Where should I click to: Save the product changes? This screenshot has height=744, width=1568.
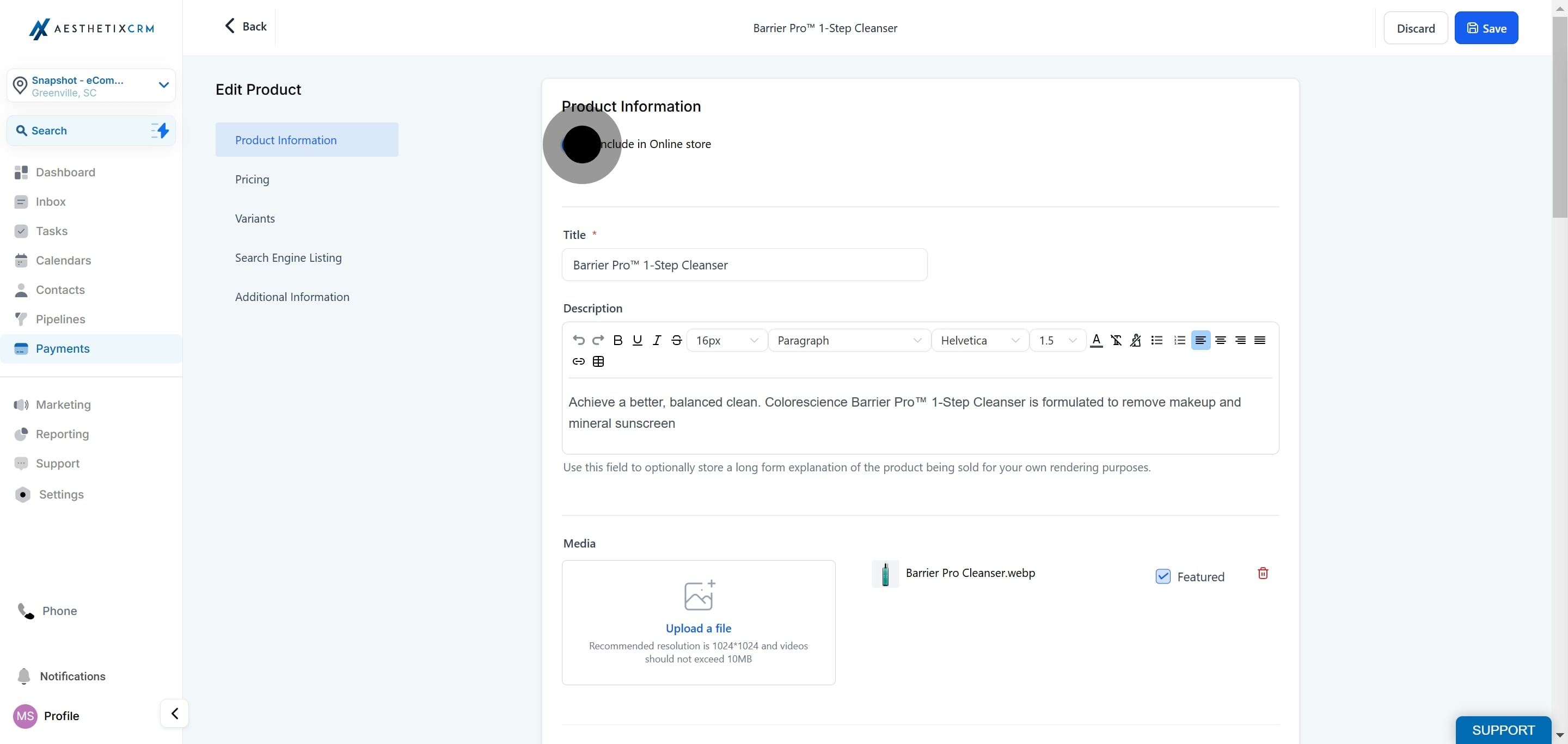pos(1486,28)
